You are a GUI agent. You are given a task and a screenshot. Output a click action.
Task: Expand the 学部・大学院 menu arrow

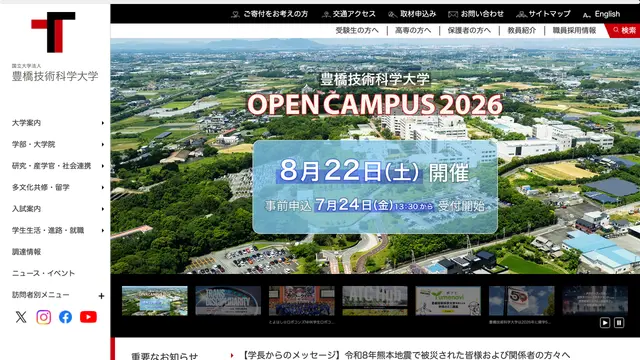pos(102,144)
